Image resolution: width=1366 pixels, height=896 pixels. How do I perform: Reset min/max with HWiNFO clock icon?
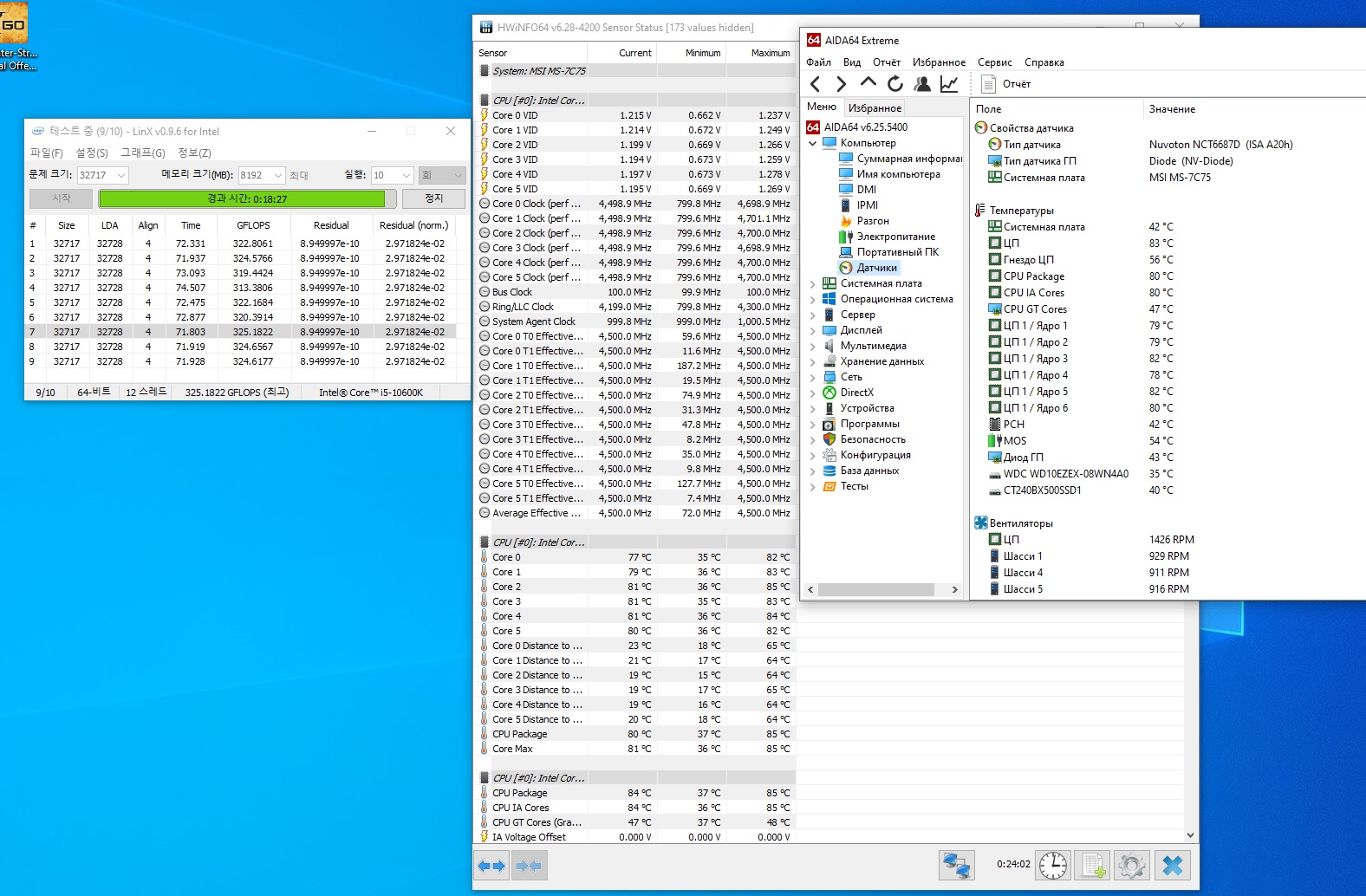(1053, 866)
